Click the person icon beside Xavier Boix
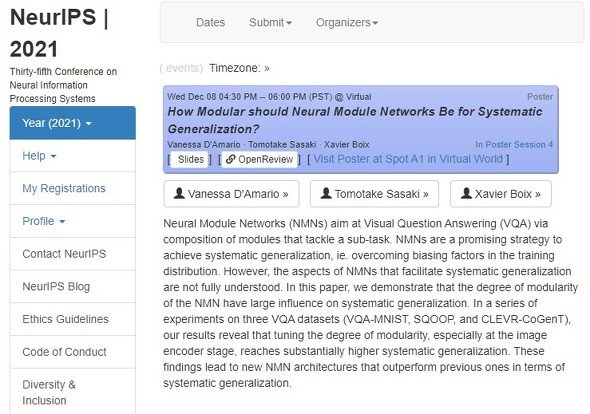 466,193
